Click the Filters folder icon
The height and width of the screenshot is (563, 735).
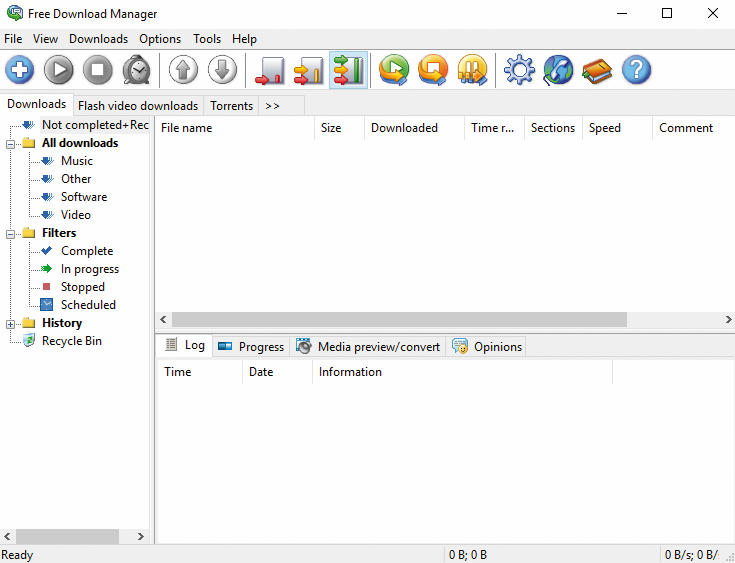point(29,233)
